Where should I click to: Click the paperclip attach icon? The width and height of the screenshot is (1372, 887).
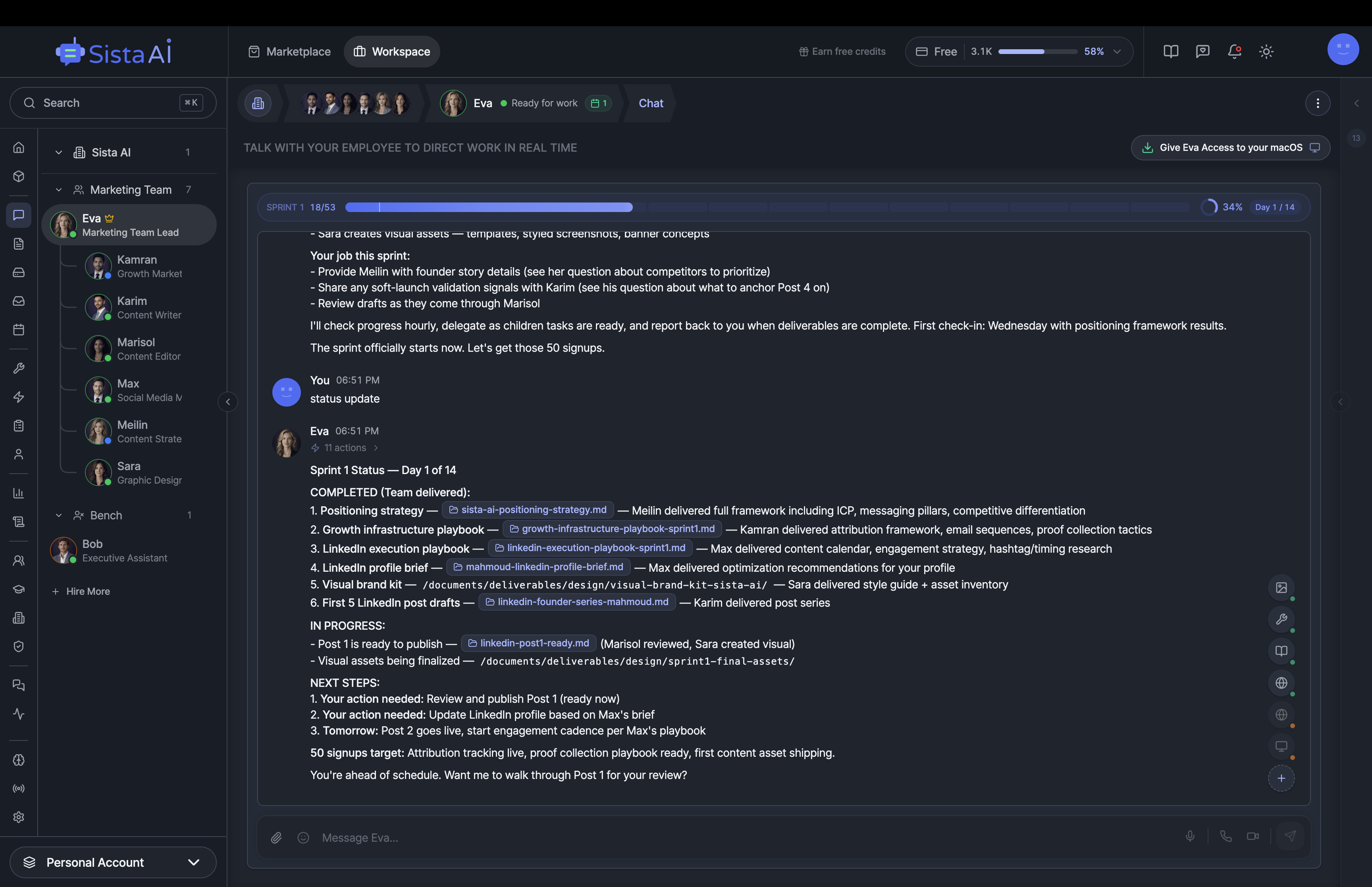tap(276, 838)
